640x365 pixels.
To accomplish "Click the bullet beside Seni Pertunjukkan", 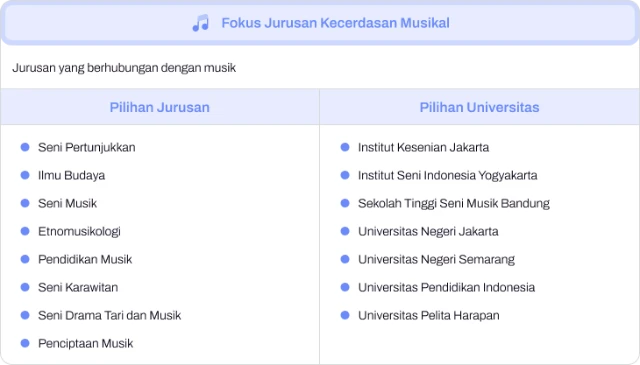I will [x=25, y=147].
